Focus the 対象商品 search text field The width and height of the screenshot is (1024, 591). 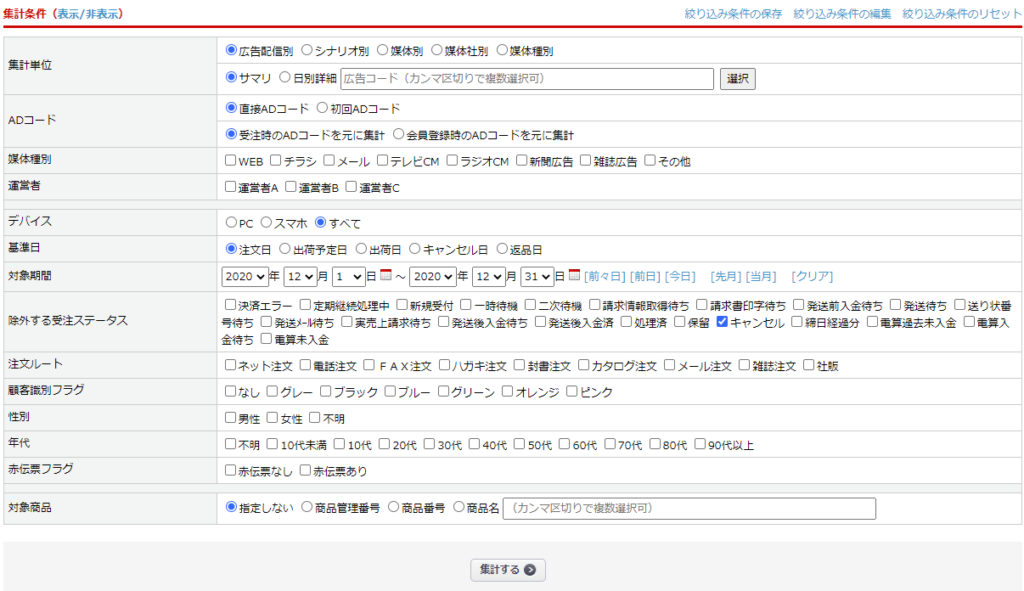tap(689, 508)
